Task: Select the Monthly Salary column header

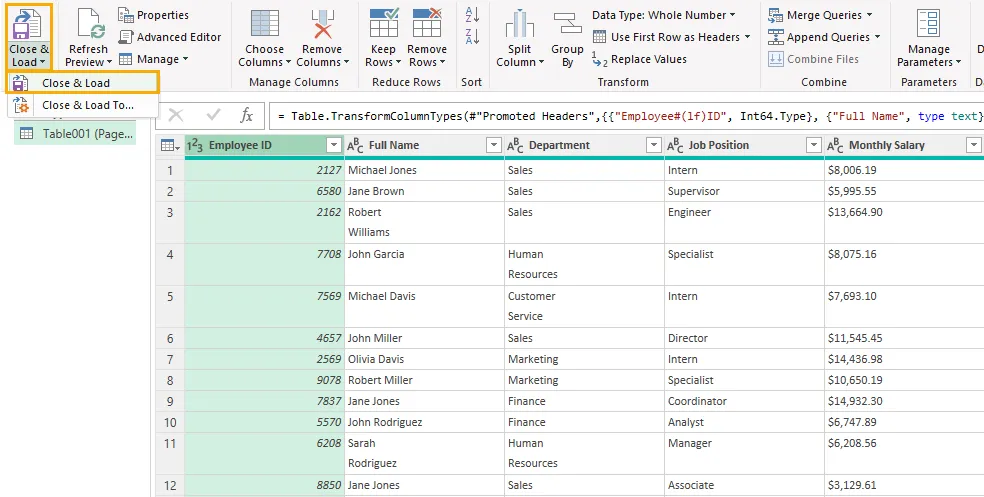Action: pos(904,146)
